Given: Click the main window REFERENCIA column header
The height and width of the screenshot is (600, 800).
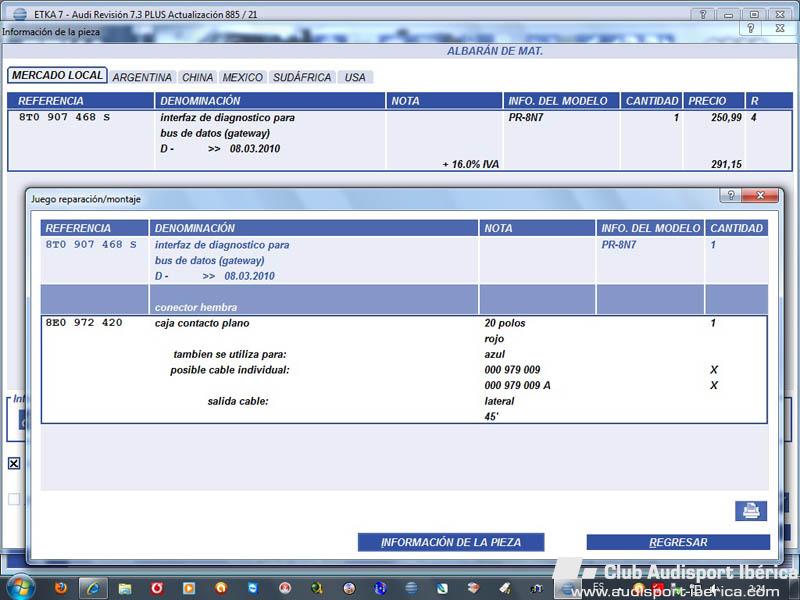Looking at the screenshot, I should [x=81, y=101].
